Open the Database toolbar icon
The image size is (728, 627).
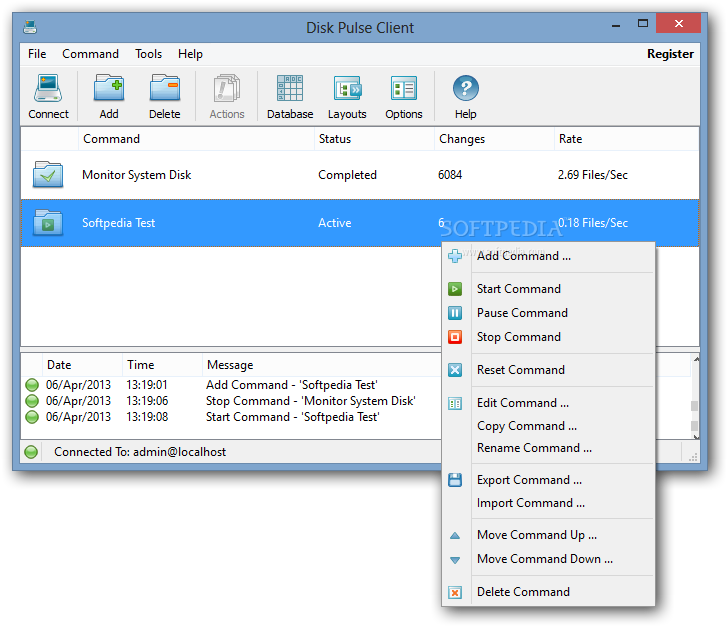coord(290,88)
